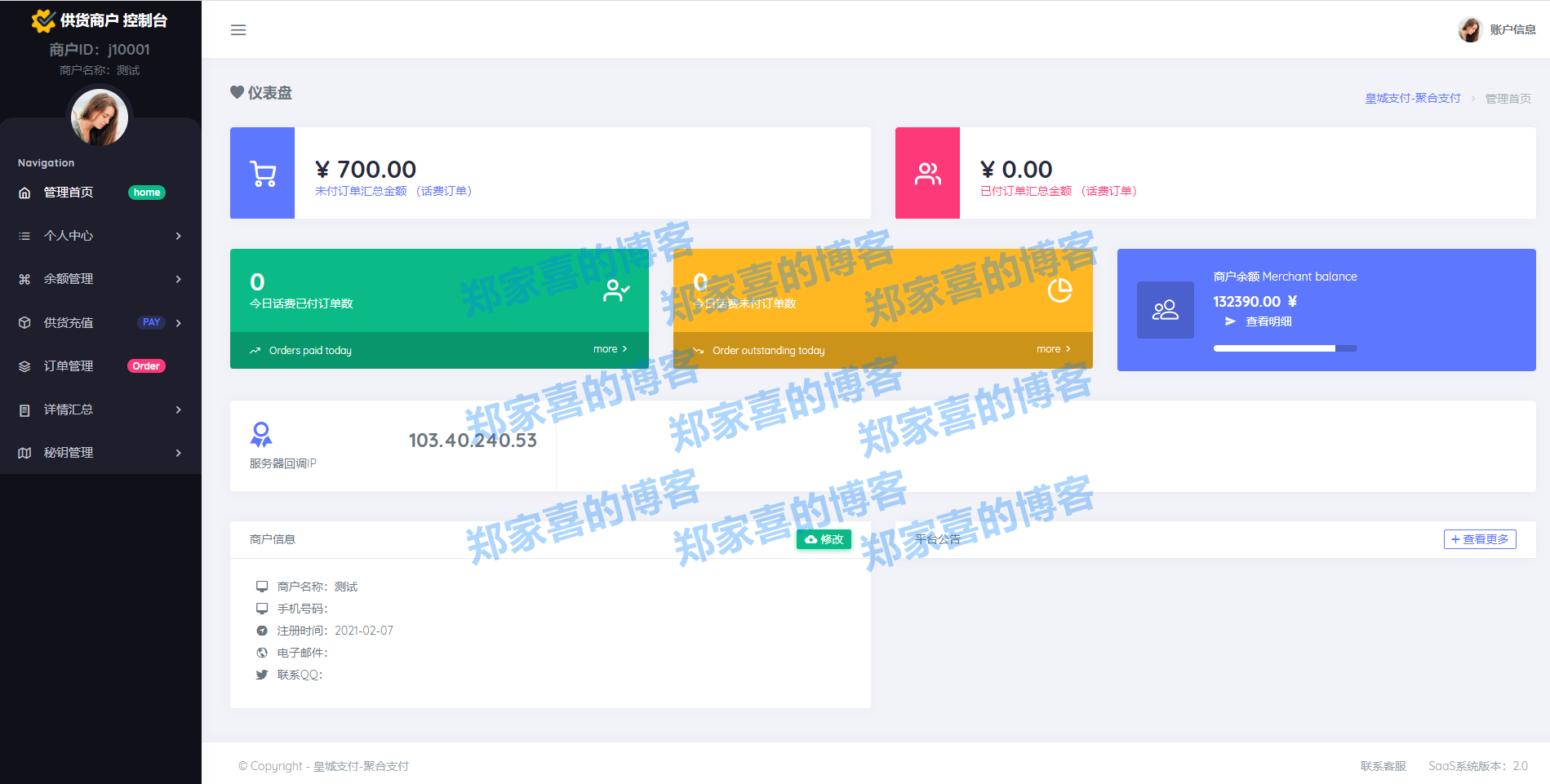Viewport: 1550px width, 784px height.
Task: Click the pink users icon tile
Action: pos(928,173)
